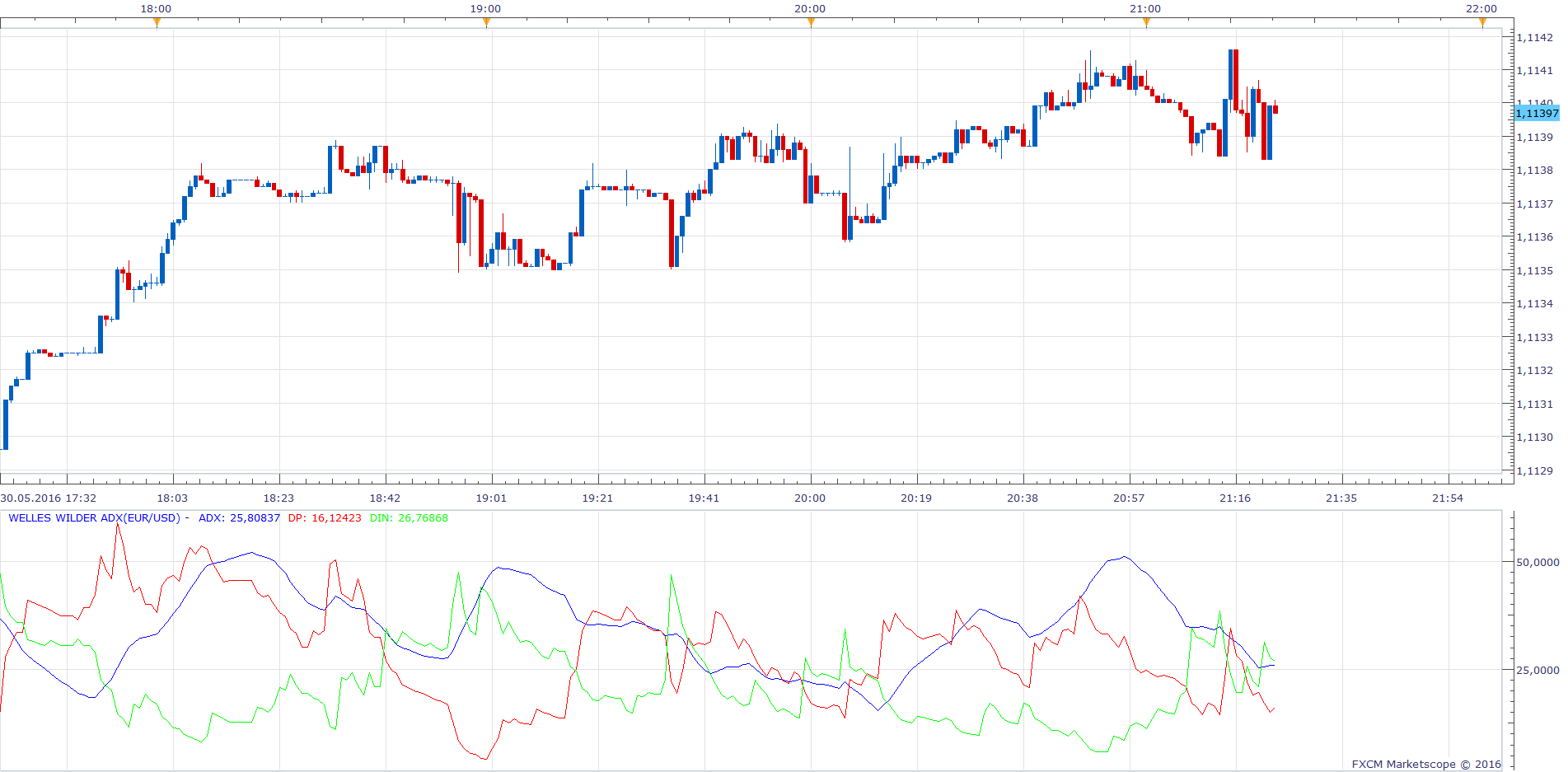The height and width of the screenshot is (772, 1568).
Task: Click the 50,0000 indicator scale label
Action: pos(1538,562)
